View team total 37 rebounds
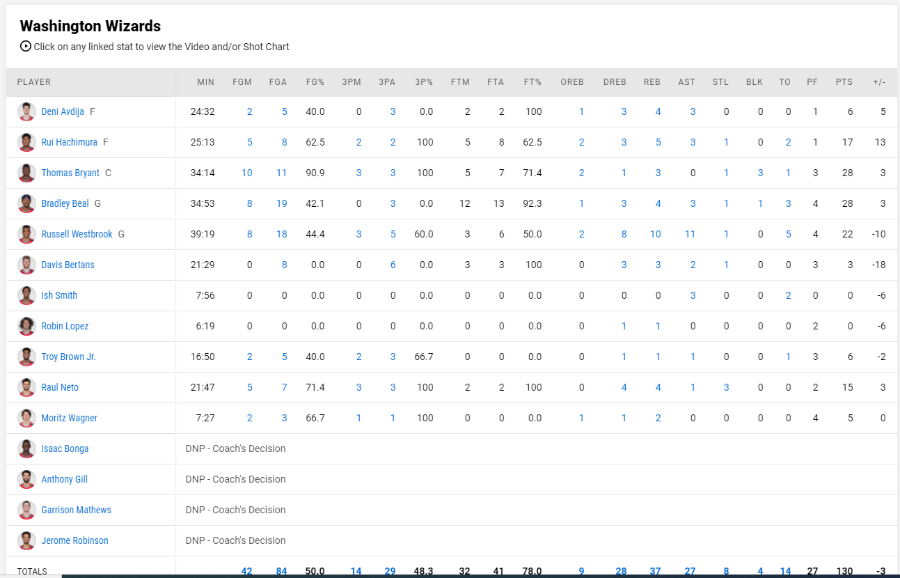 (x=655, y=571)
